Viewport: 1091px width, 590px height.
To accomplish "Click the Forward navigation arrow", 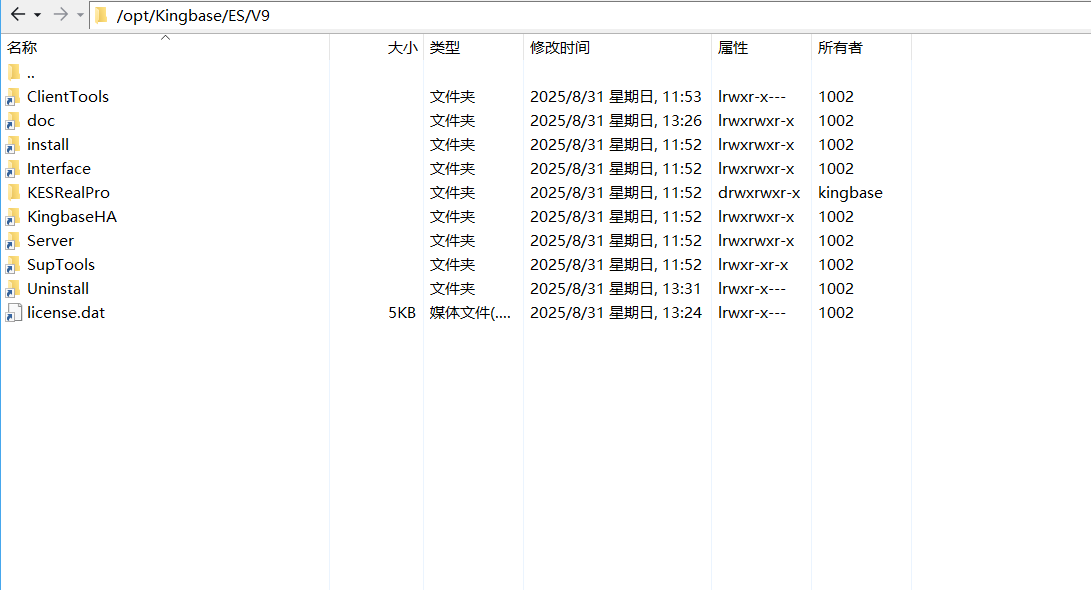I will pyautogui.click(x=61, y=14).
